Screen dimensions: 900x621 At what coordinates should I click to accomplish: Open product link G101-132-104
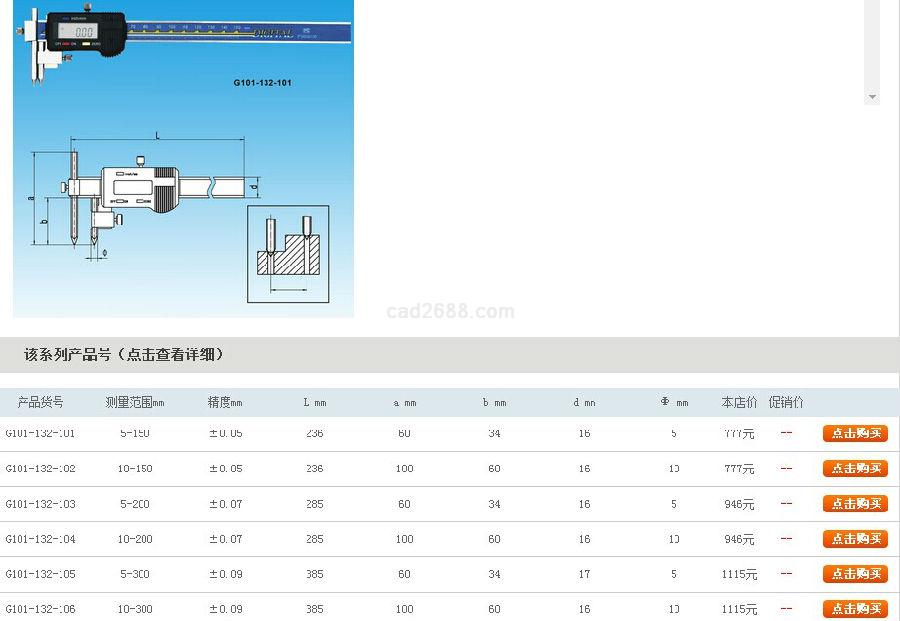tap(40, 539)
